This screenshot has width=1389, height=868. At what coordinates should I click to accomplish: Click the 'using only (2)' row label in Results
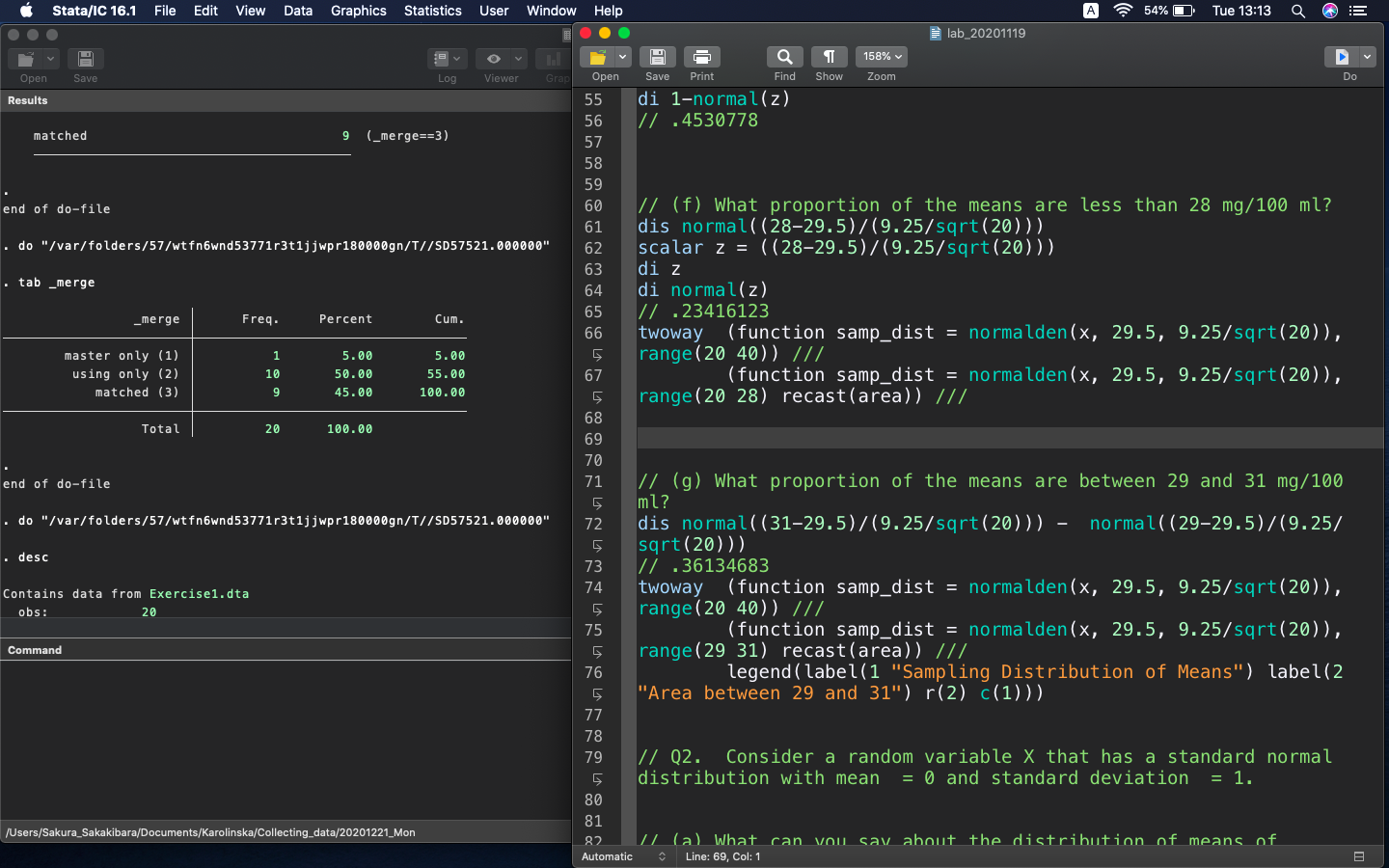click(125, 374)
